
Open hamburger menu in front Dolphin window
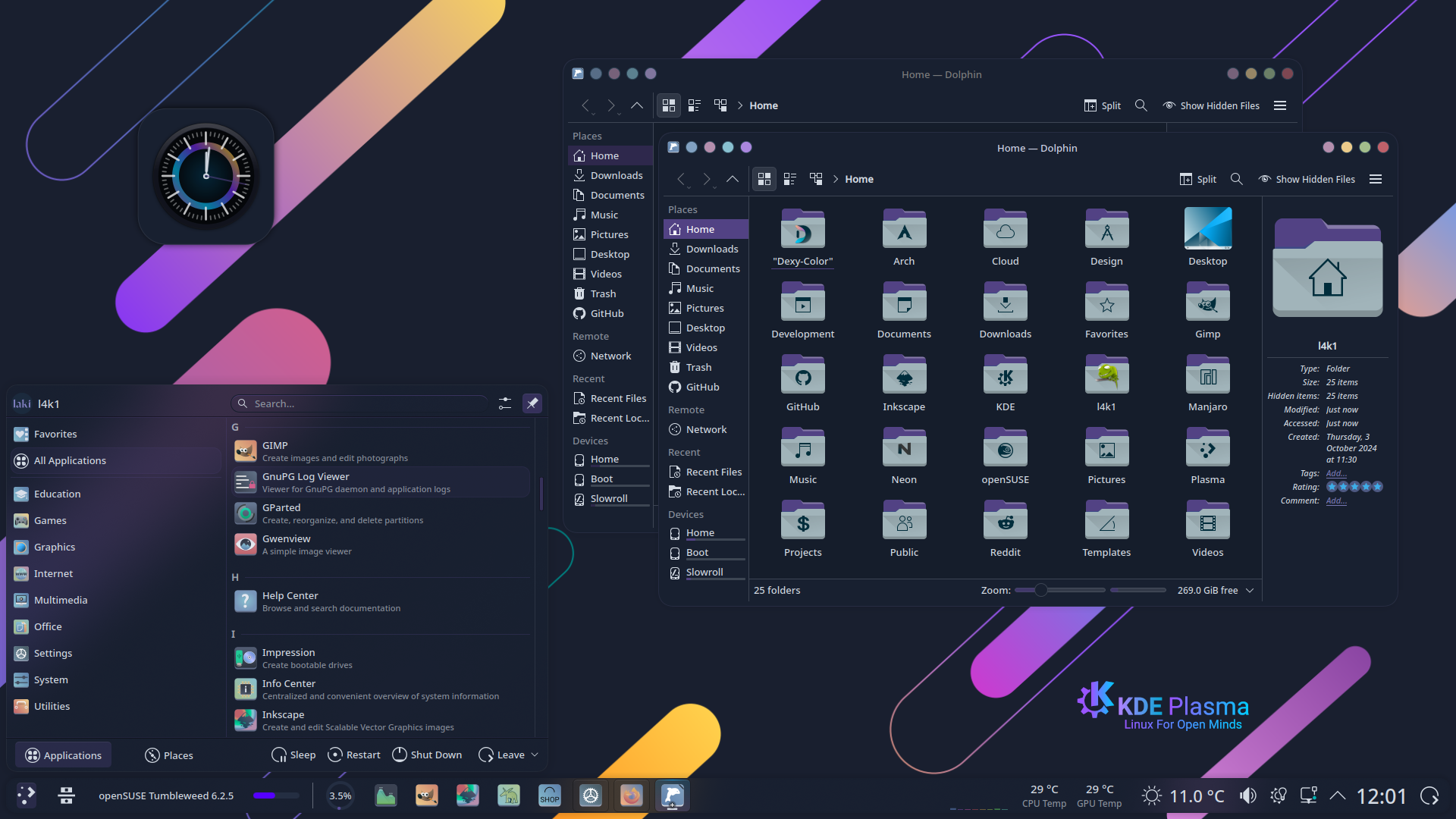(x=1376, y=179)
